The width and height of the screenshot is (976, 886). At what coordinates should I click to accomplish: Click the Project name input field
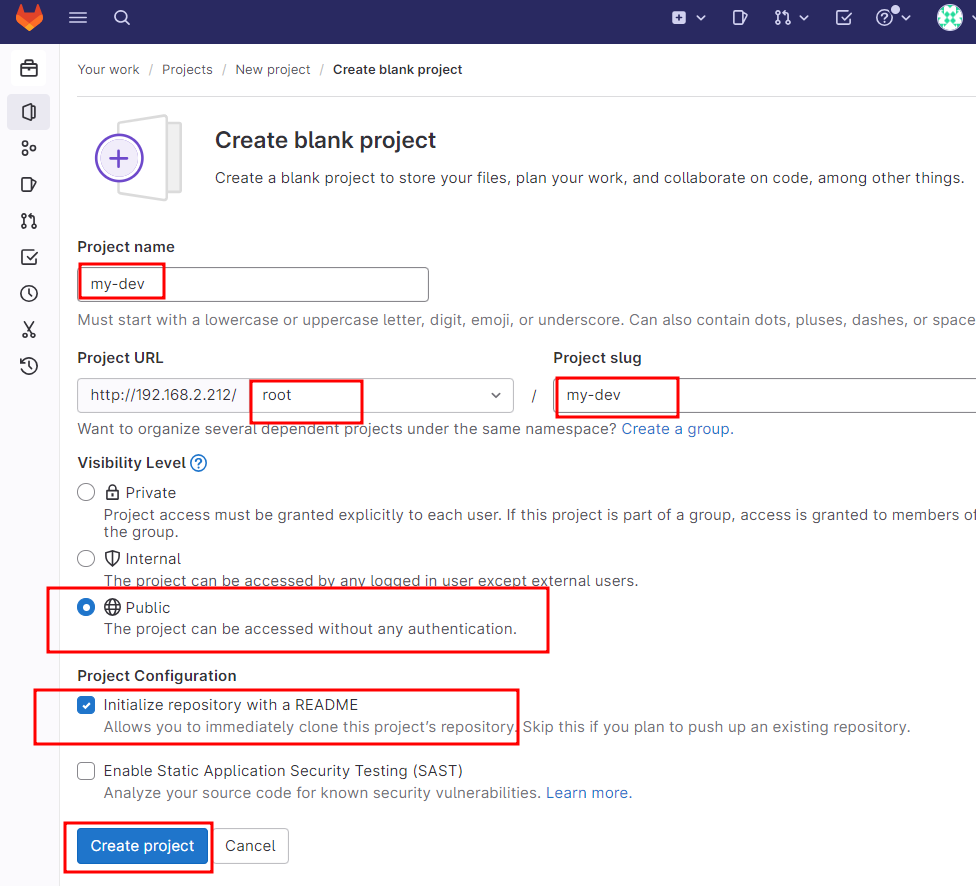[x=253, y=285]
